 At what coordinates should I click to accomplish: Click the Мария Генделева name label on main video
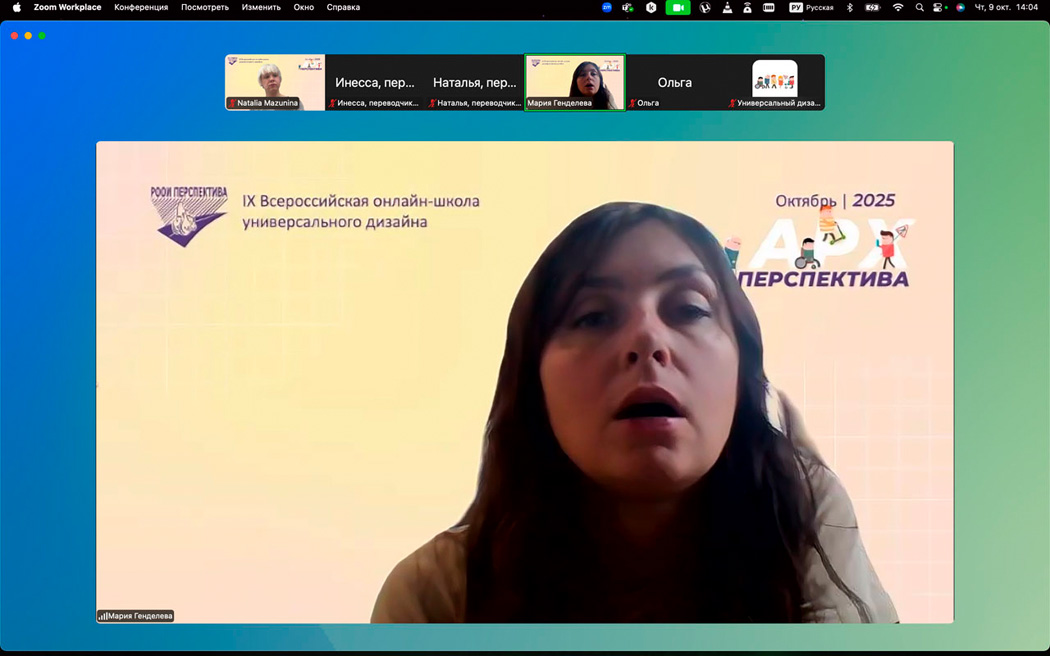(x=136, y=616)
